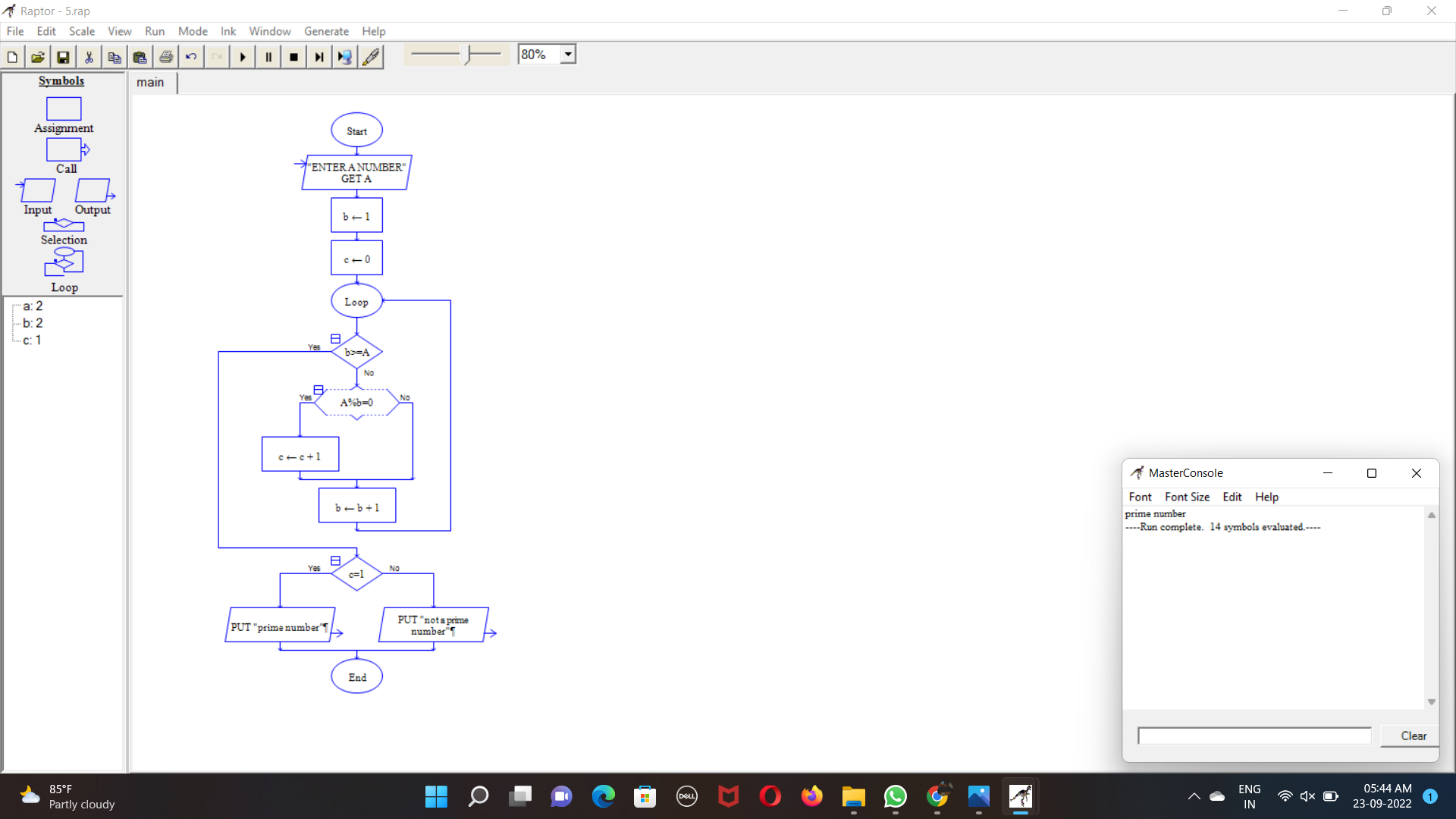Viewport: 1456px width, 819px height.
Task: Select the GET A input symbol
Action: click(x=356, y=173)
